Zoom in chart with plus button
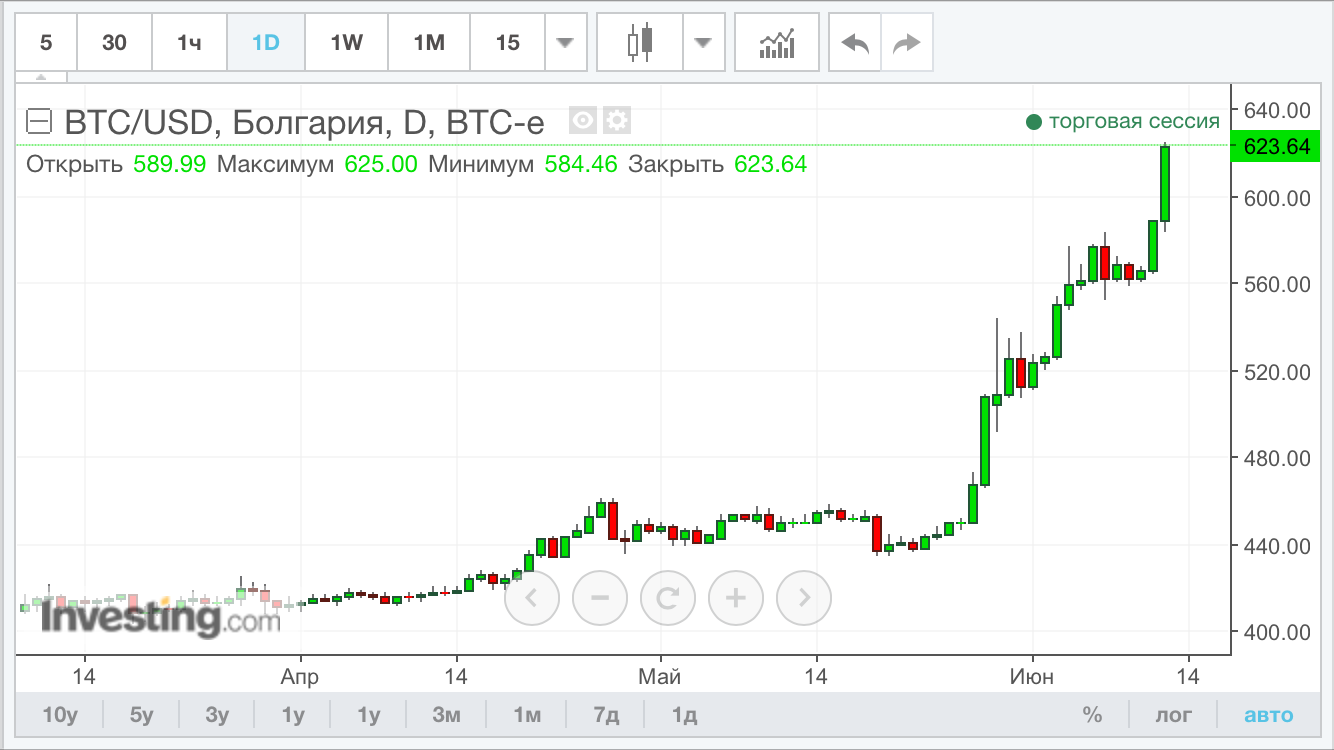Screen dimensions: 1334x750 (736, 598)
